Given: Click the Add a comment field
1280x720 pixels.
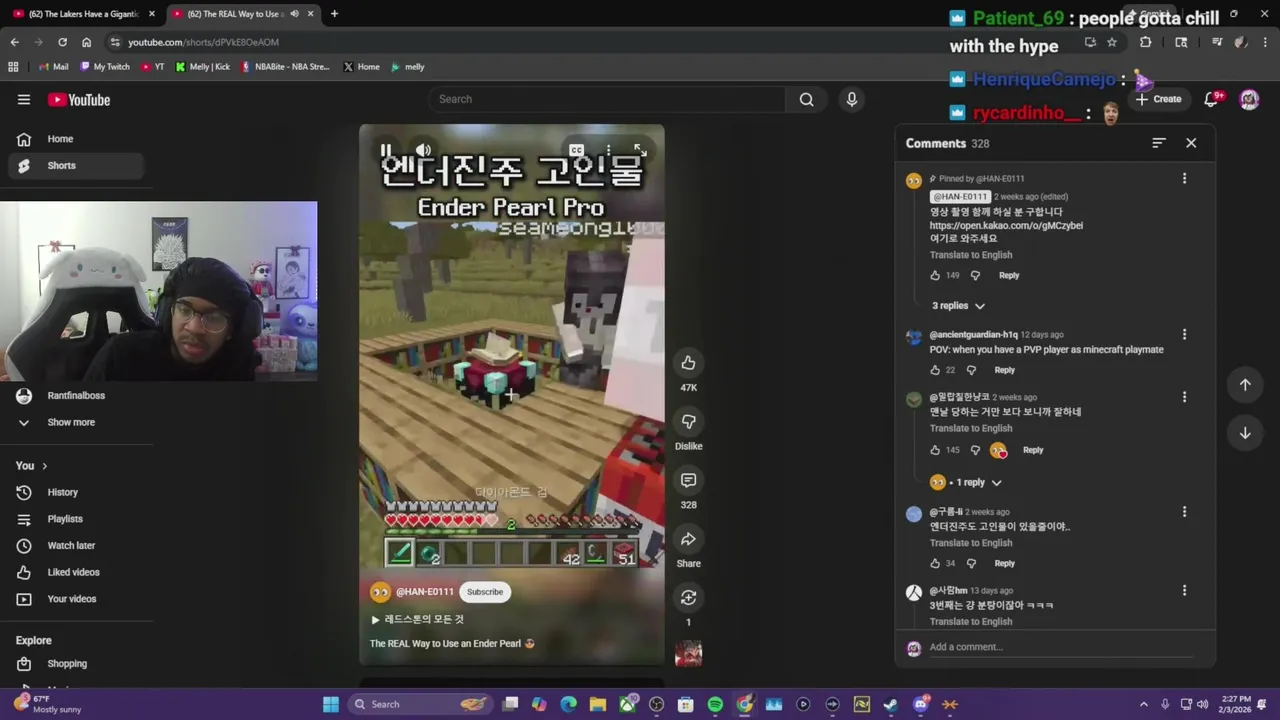Looking at the screenshot, I should pos(1060,647).
